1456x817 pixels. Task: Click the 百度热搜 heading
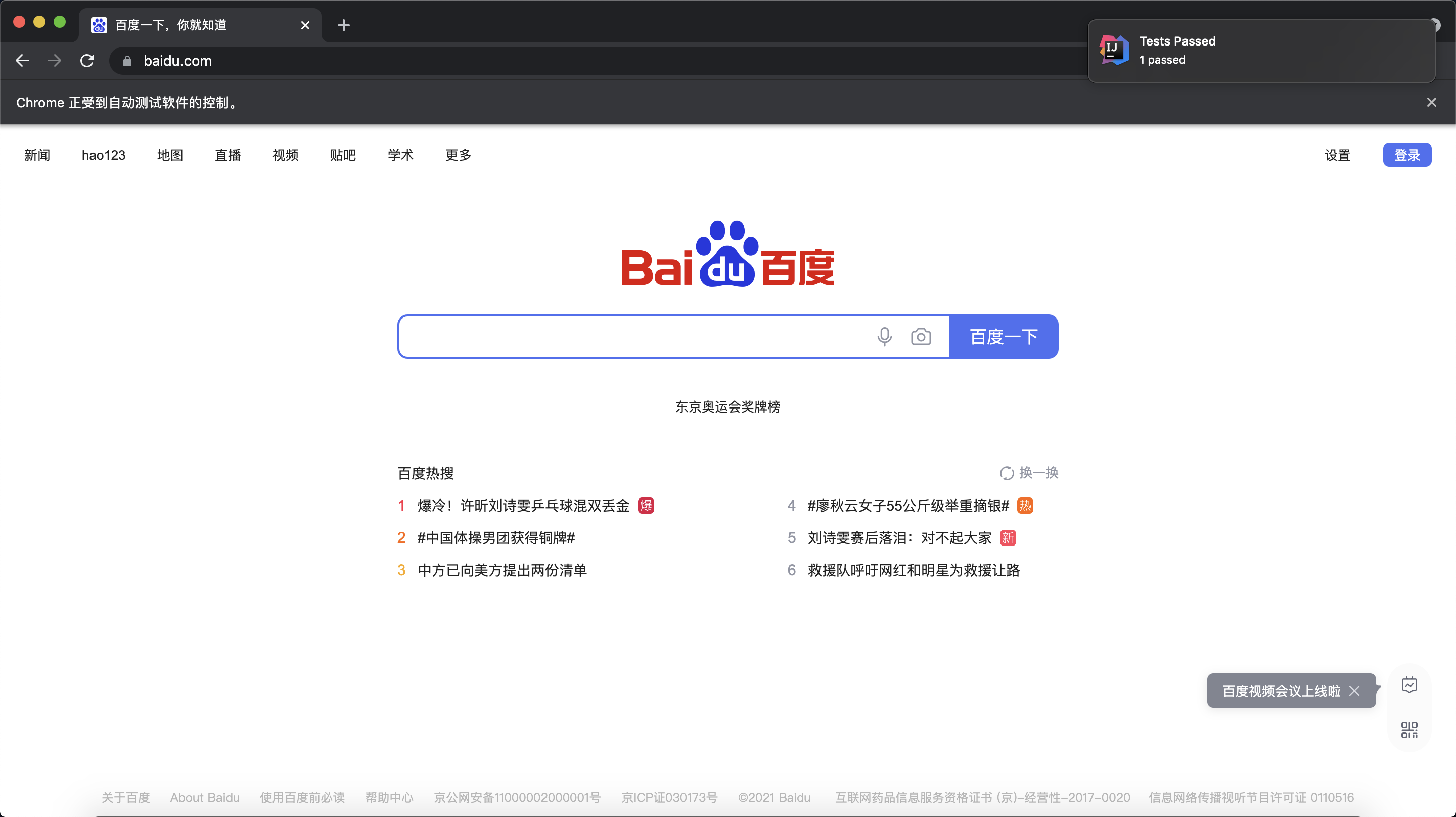[x=426, y=473]
